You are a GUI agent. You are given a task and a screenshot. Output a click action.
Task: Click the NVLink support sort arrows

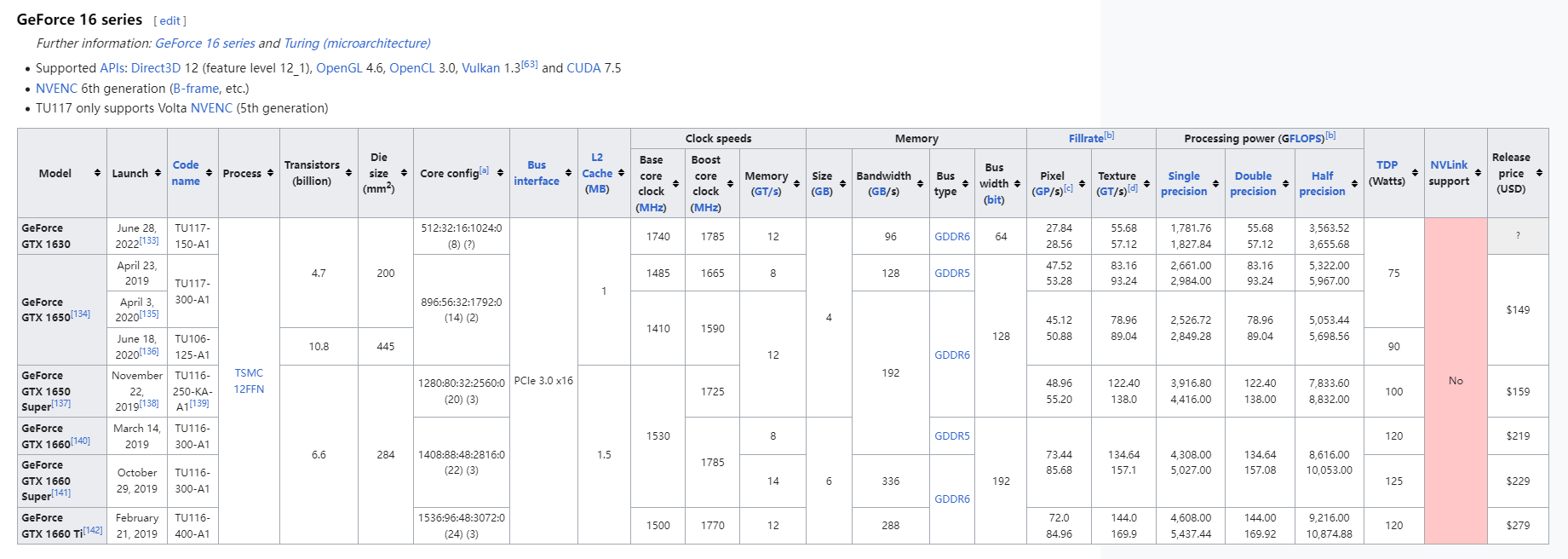click(x=1478, y=173)
